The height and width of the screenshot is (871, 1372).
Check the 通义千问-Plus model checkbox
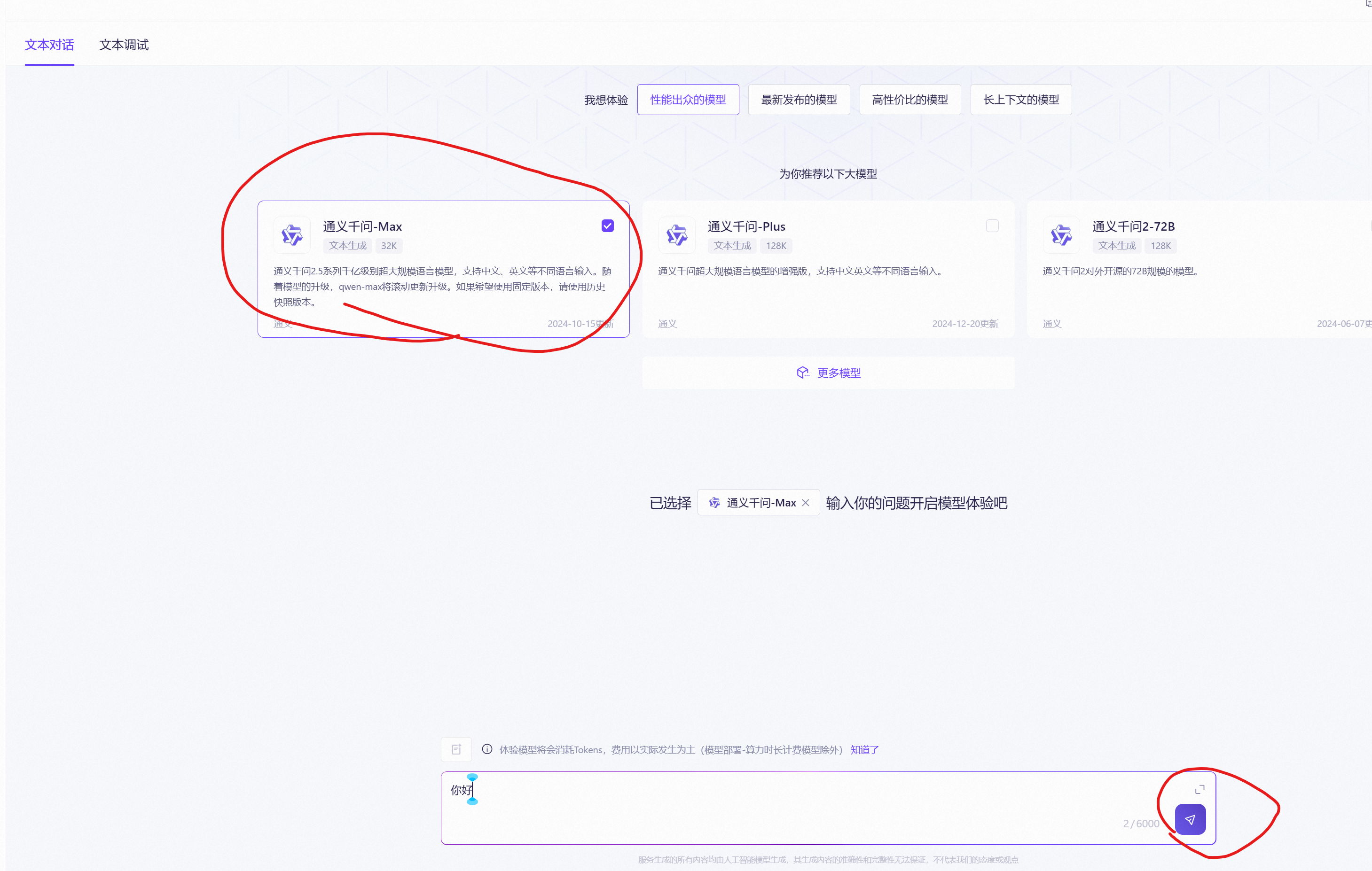click(x=992, y=226)
